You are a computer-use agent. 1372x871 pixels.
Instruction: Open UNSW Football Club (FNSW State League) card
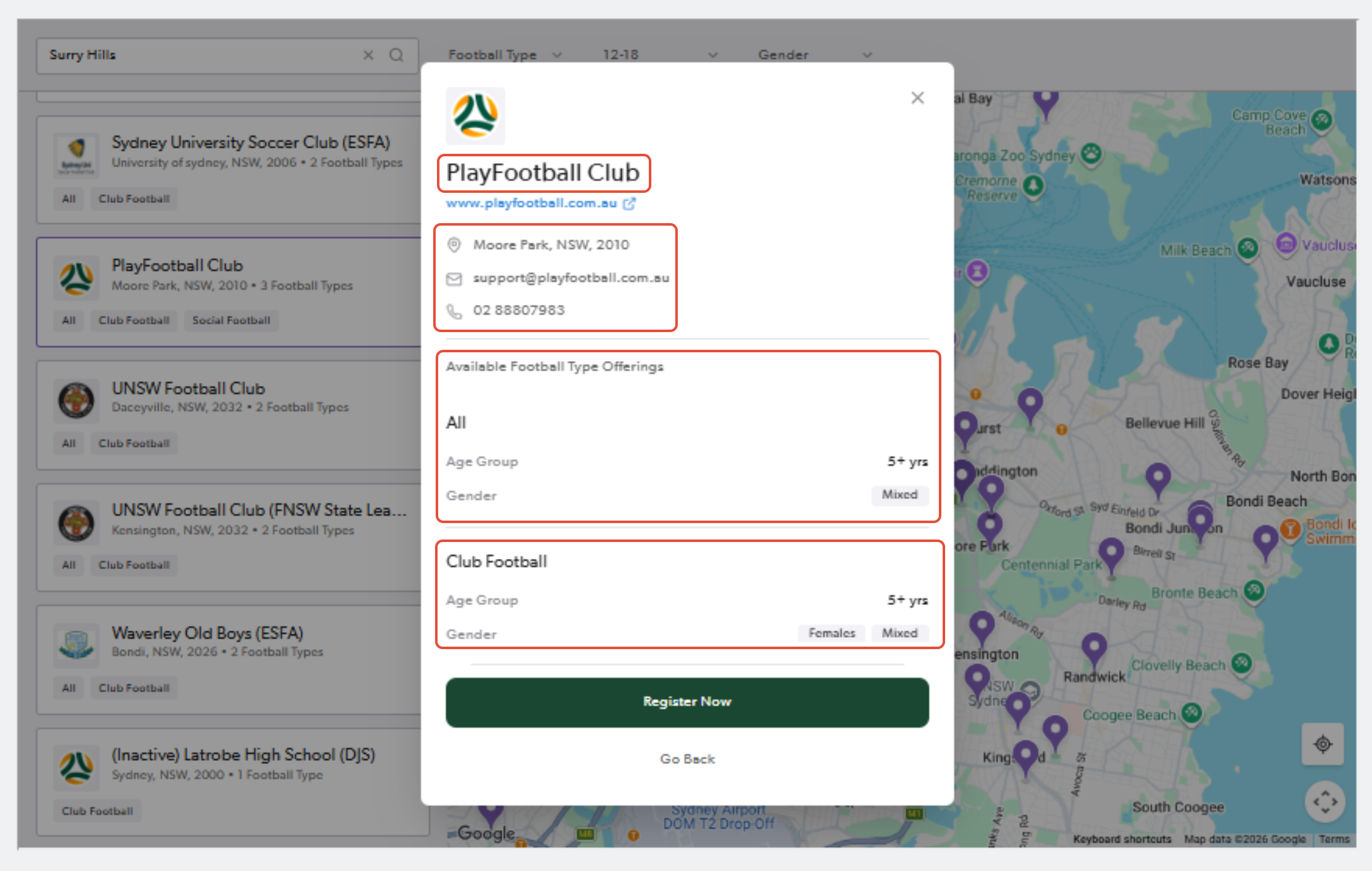coord(229,537)
